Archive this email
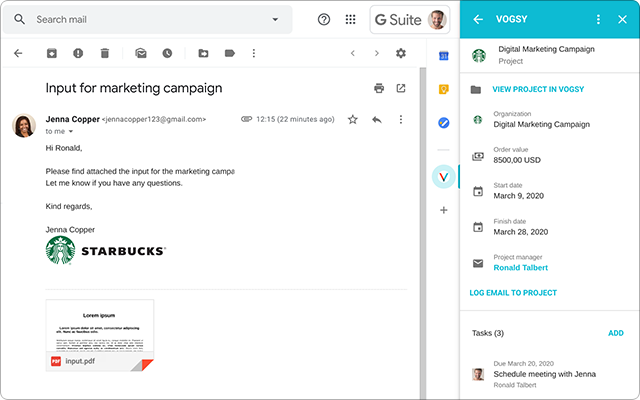This screenshot has width=640, height=400. pyautogui.click(x=51, y=53)
